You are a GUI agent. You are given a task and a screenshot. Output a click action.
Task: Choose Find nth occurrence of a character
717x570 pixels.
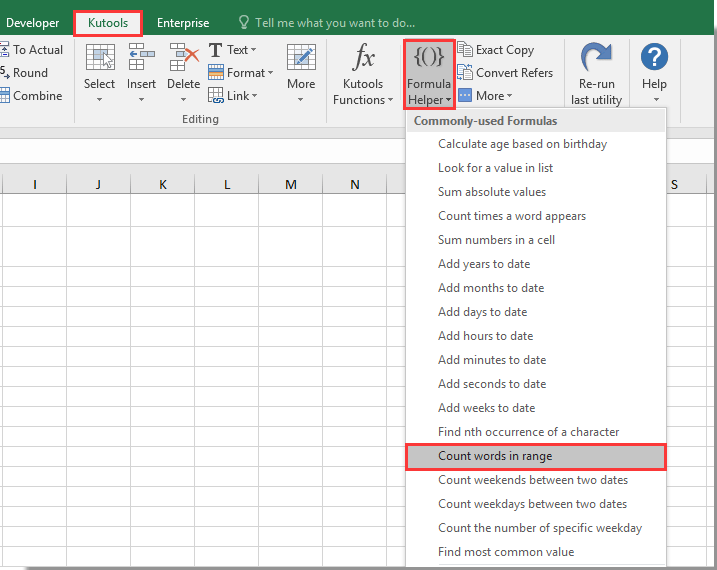click(x=536, y=432)
